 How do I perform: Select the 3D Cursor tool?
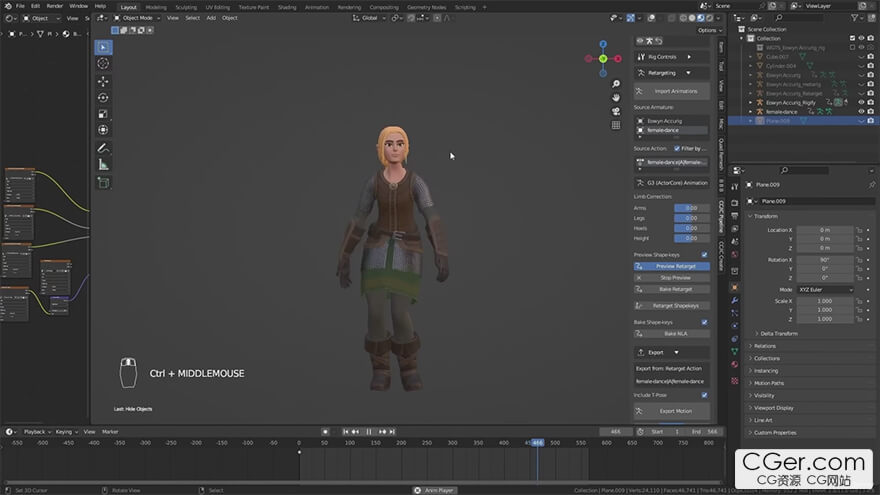(103, 63)
